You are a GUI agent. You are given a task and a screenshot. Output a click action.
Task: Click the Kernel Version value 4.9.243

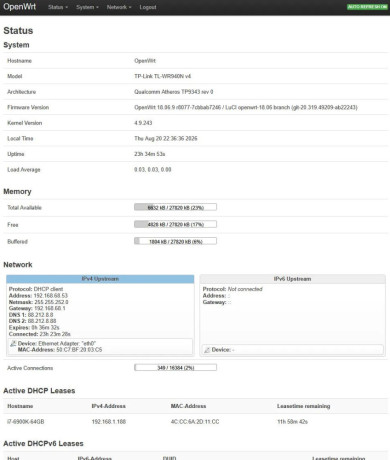143,123
